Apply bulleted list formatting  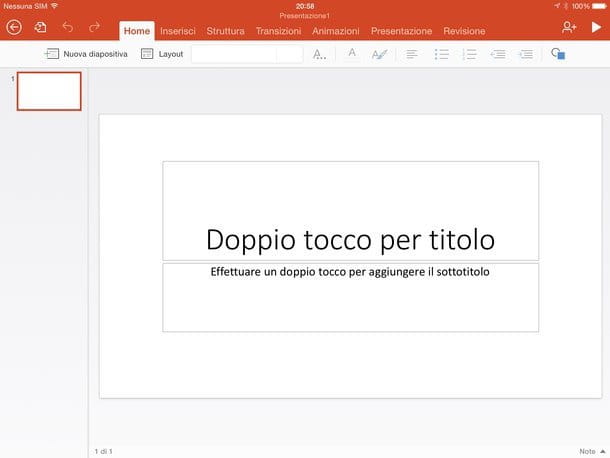pyautogui.click(x=441, y=54)
